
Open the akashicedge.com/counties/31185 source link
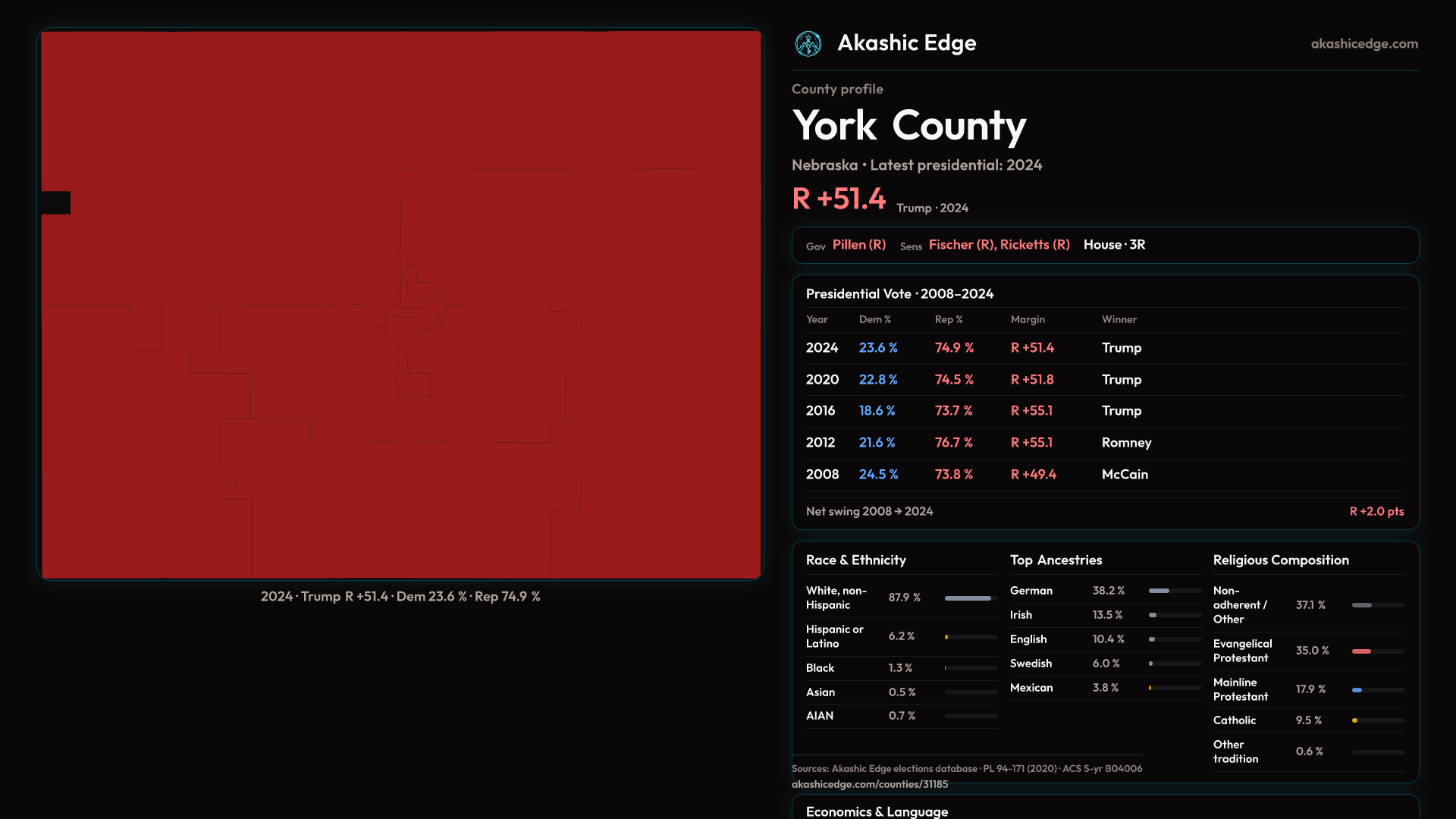coord(869,784)
